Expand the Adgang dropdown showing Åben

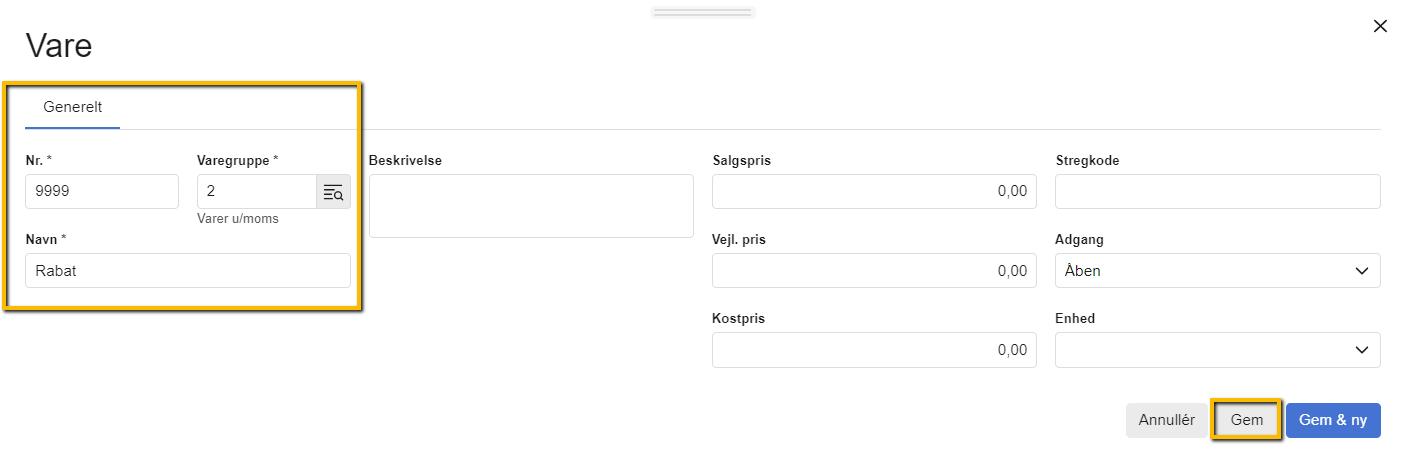pyautogui.click(x=1217, y=270)
